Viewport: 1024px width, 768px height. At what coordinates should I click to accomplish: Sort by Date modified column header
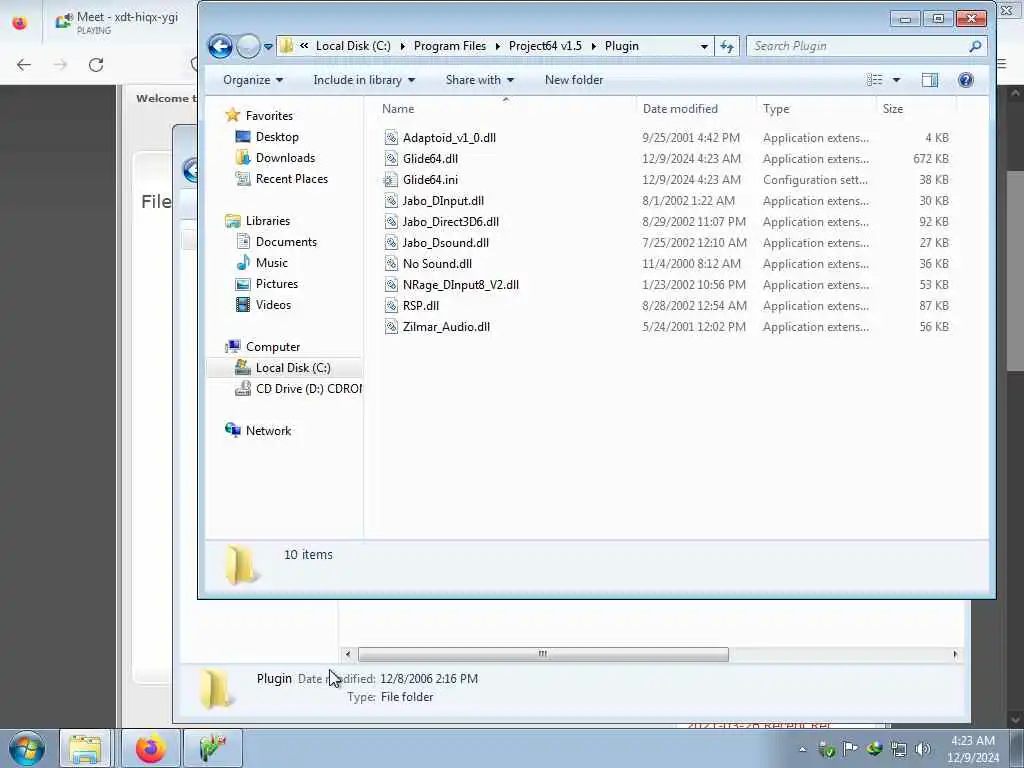(696, 108)
